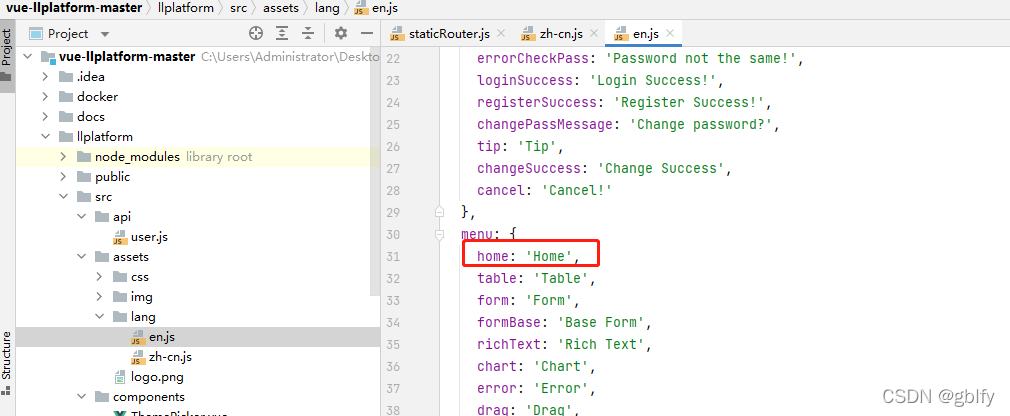Switch to the zh-cn.js editor tab
Screen dimensions: 1010x416
[560, 33]
